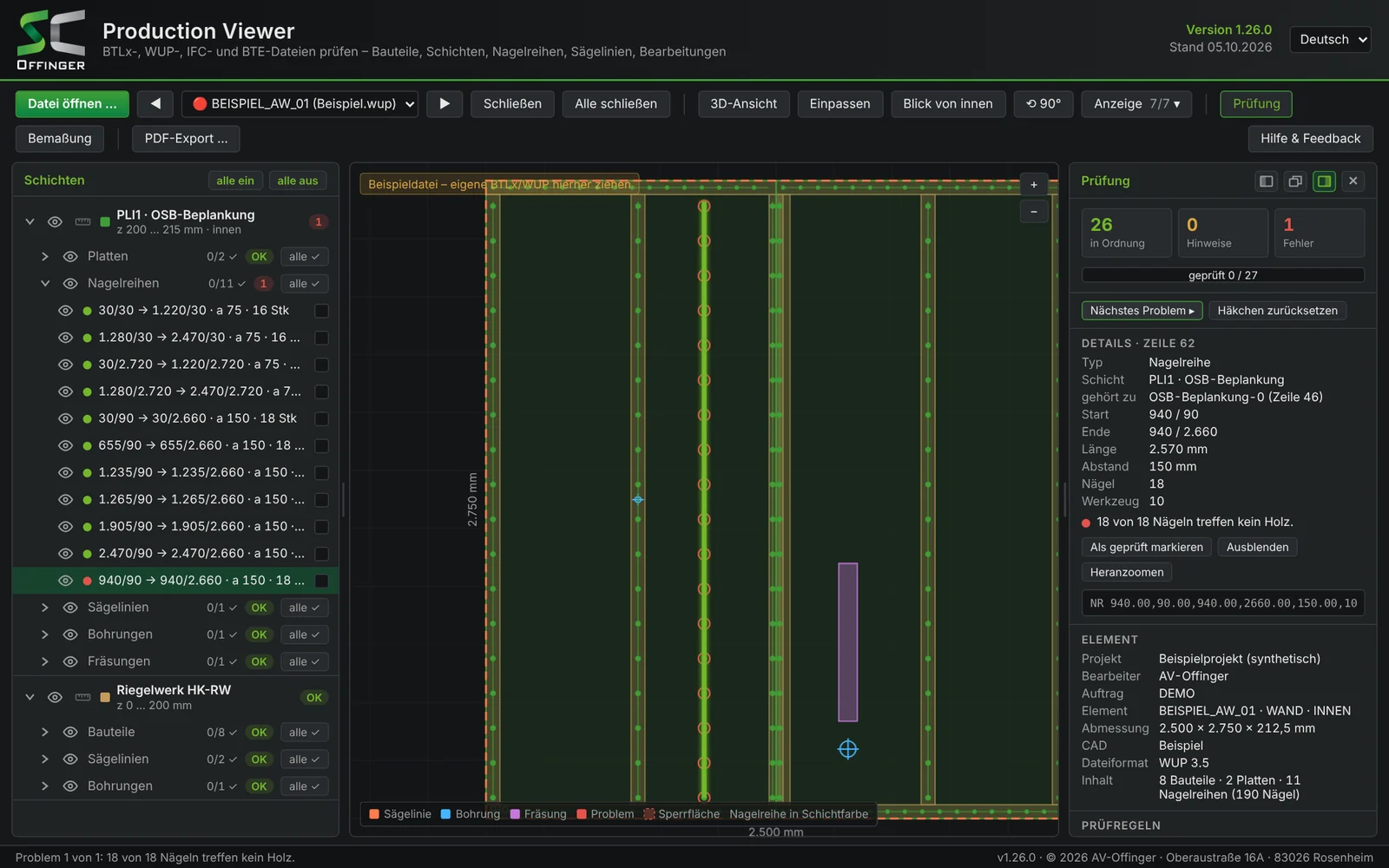This screenshot has height=868, width=1389.
Task: Go to next file with right arrow
Action: [444, 103]
